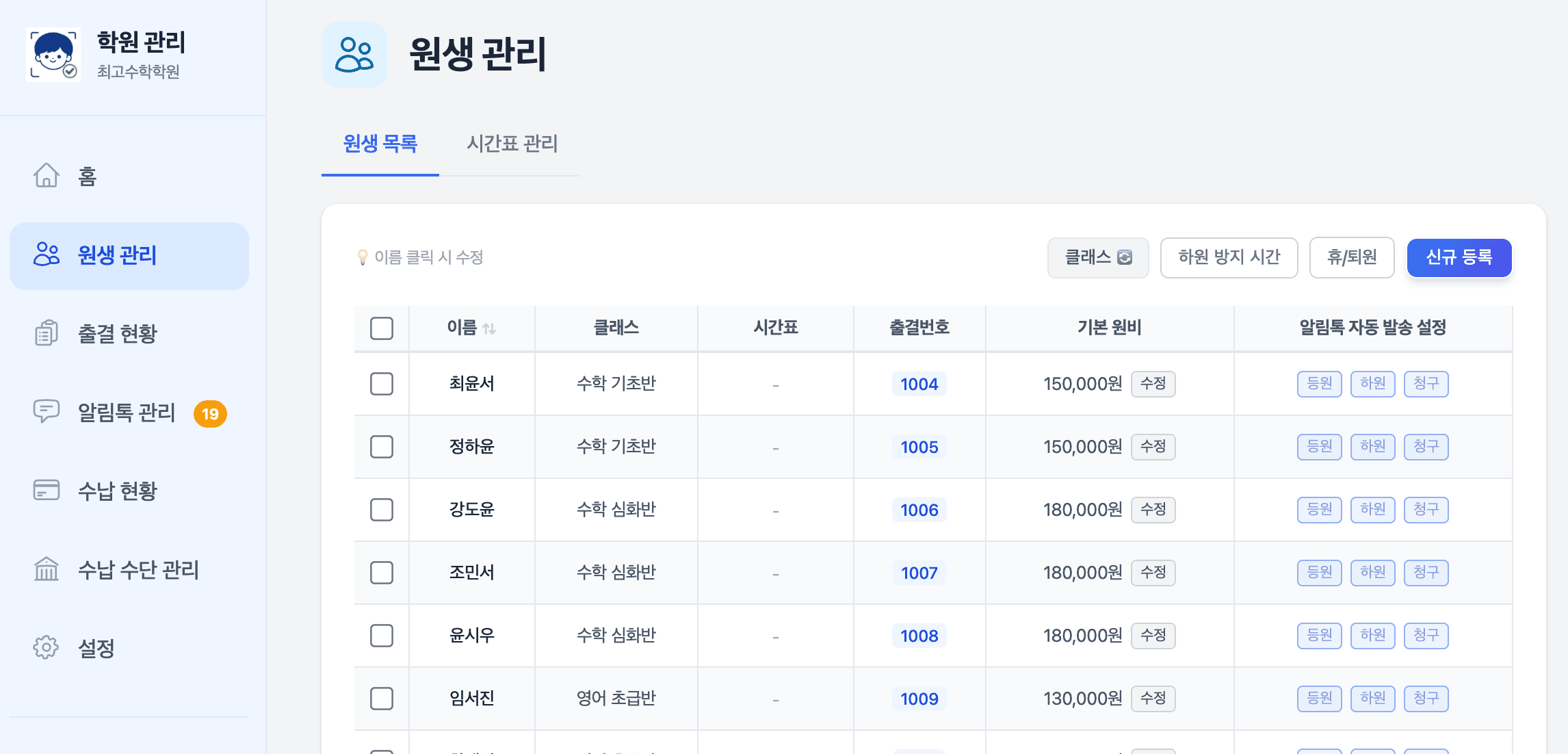Click 수정 next to 임서진's 130,000원 fee
This screenshot has height=754, width=1568.
click(1153, 699)
